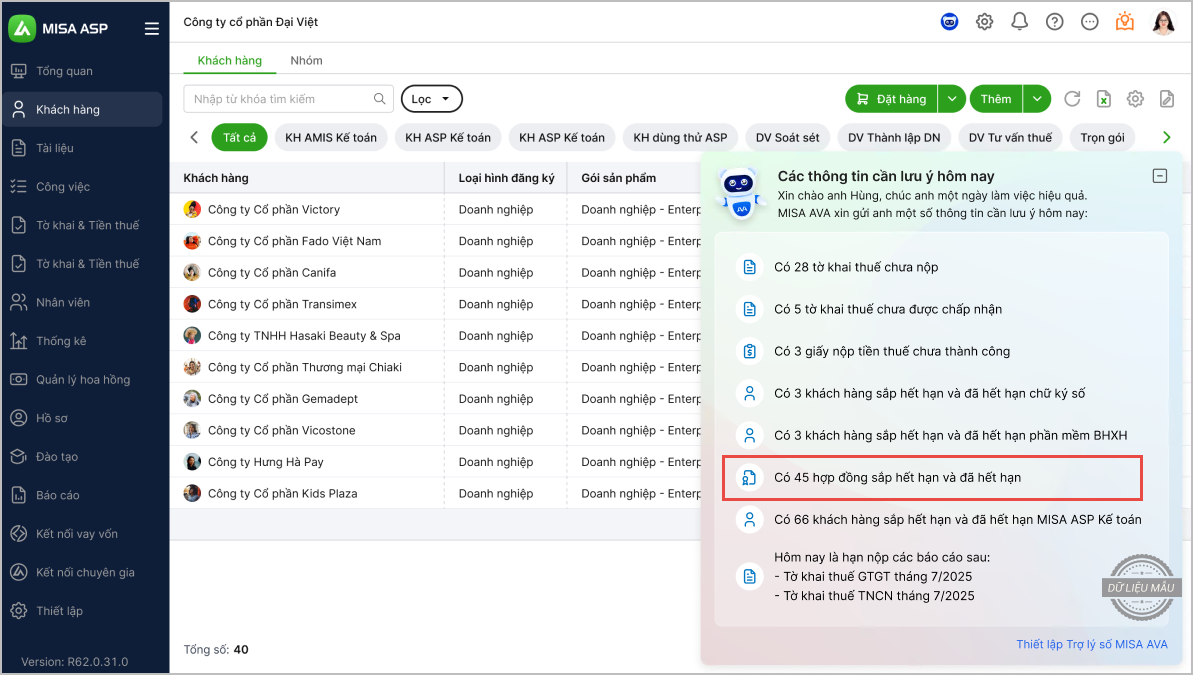Open Tổng quan in the sidebar
Image resolution: width=1193 pixels, height=675 pixels.
[82, 72]
